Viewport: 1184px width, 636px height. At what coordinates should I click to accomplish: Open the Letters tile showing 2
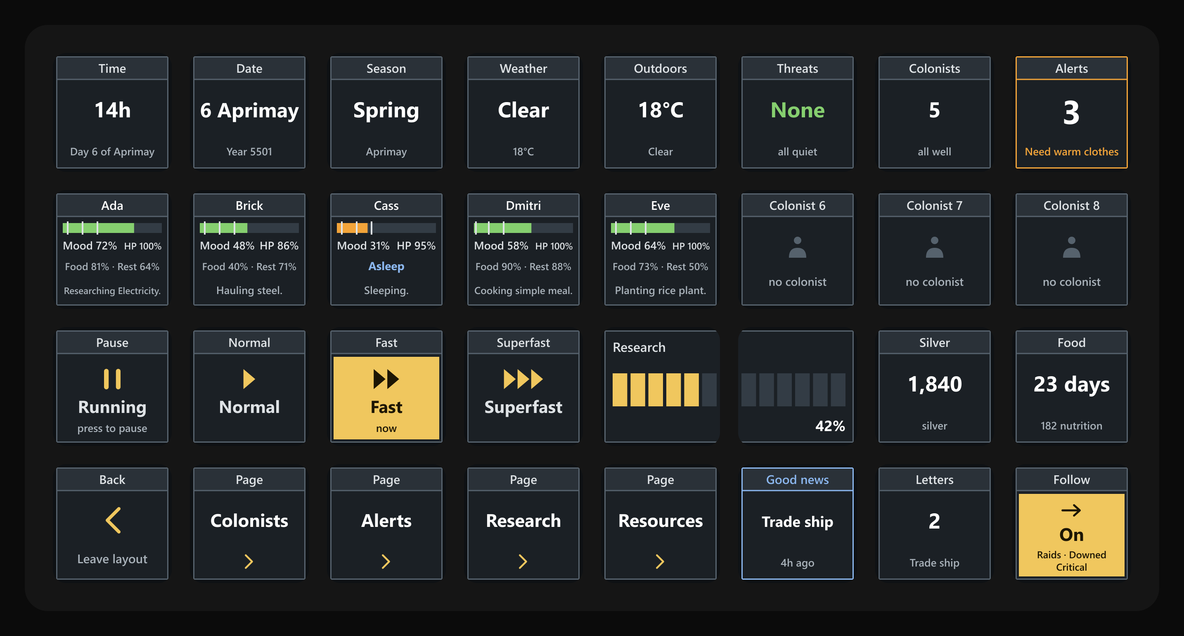(x=934, y=523)
